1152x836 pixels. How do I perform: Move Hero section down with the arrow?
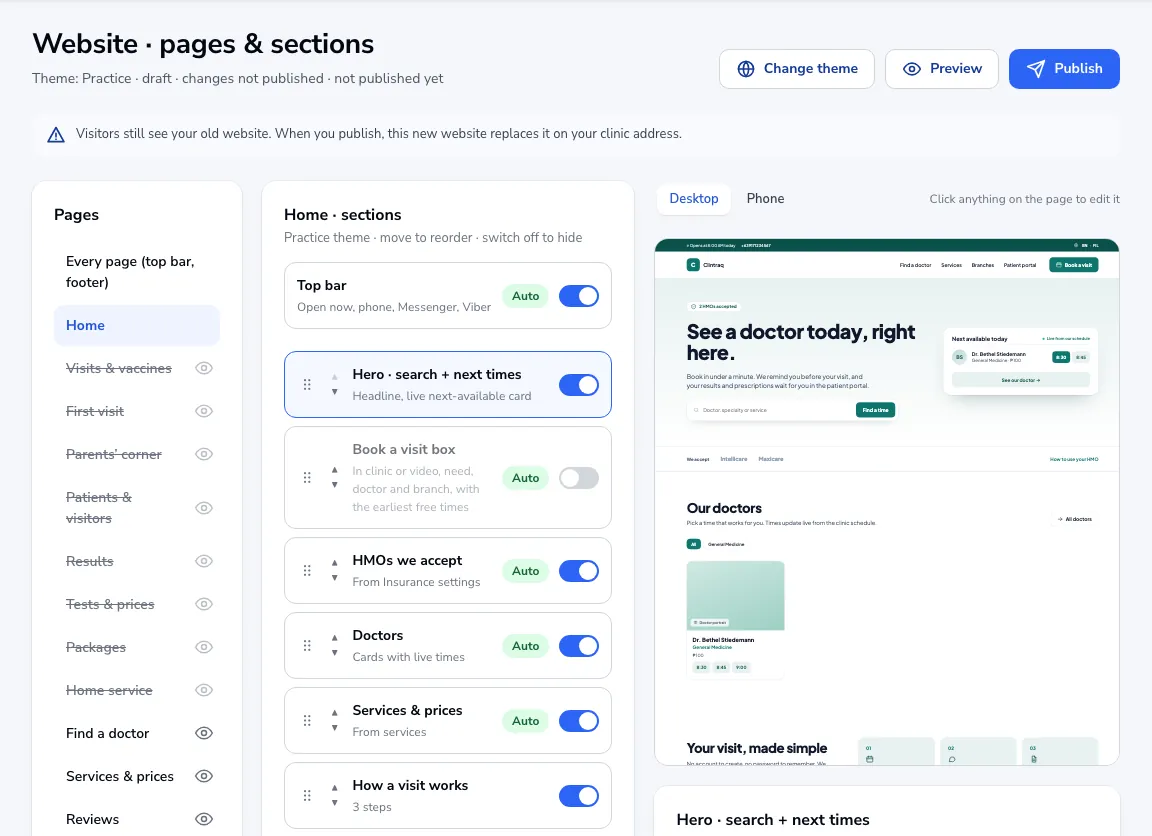click(335, 392)
